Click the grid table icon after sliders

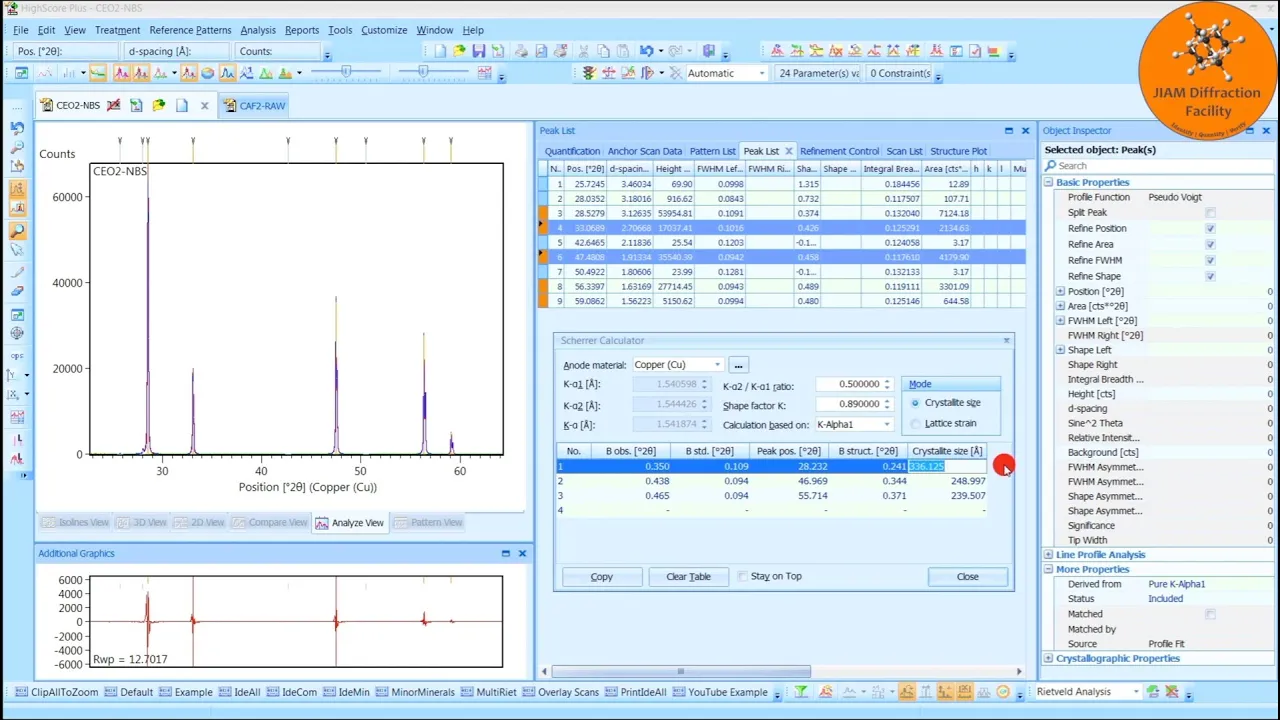point(485,73)
